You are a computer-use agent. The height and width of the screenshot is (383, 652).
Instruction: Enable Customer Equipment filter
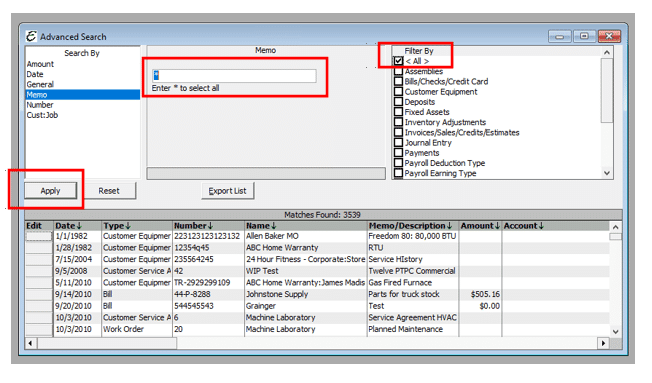point(398,91)
